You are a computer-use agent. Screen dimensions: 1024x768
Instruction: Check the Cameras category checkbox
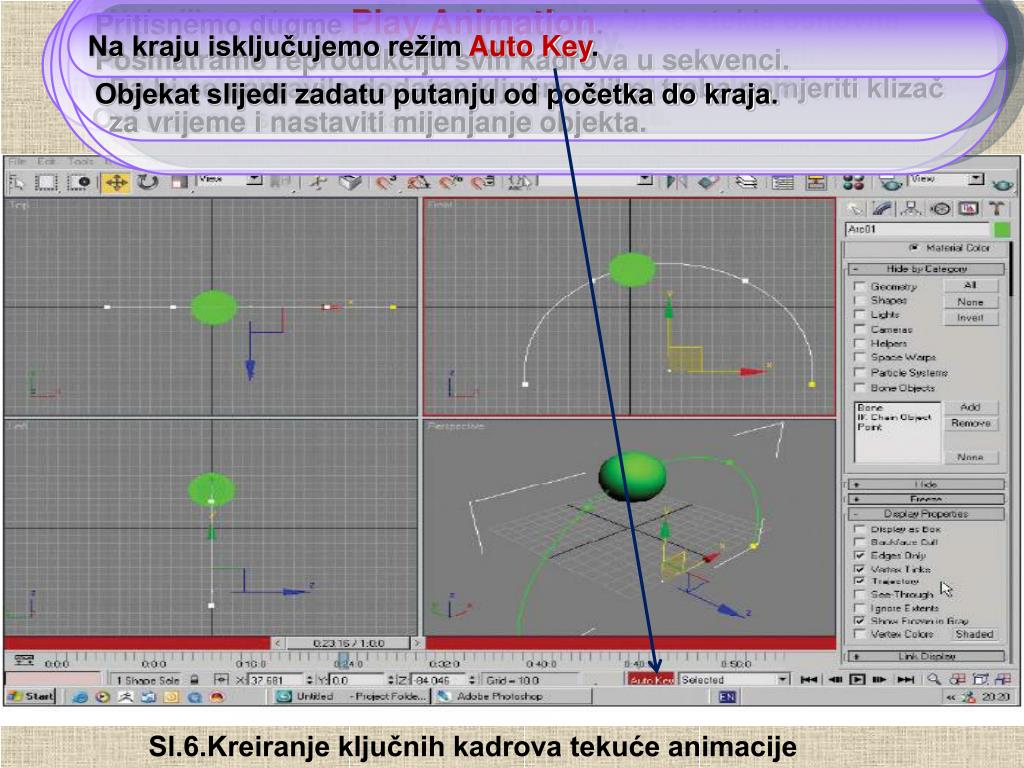click(859, 329)
